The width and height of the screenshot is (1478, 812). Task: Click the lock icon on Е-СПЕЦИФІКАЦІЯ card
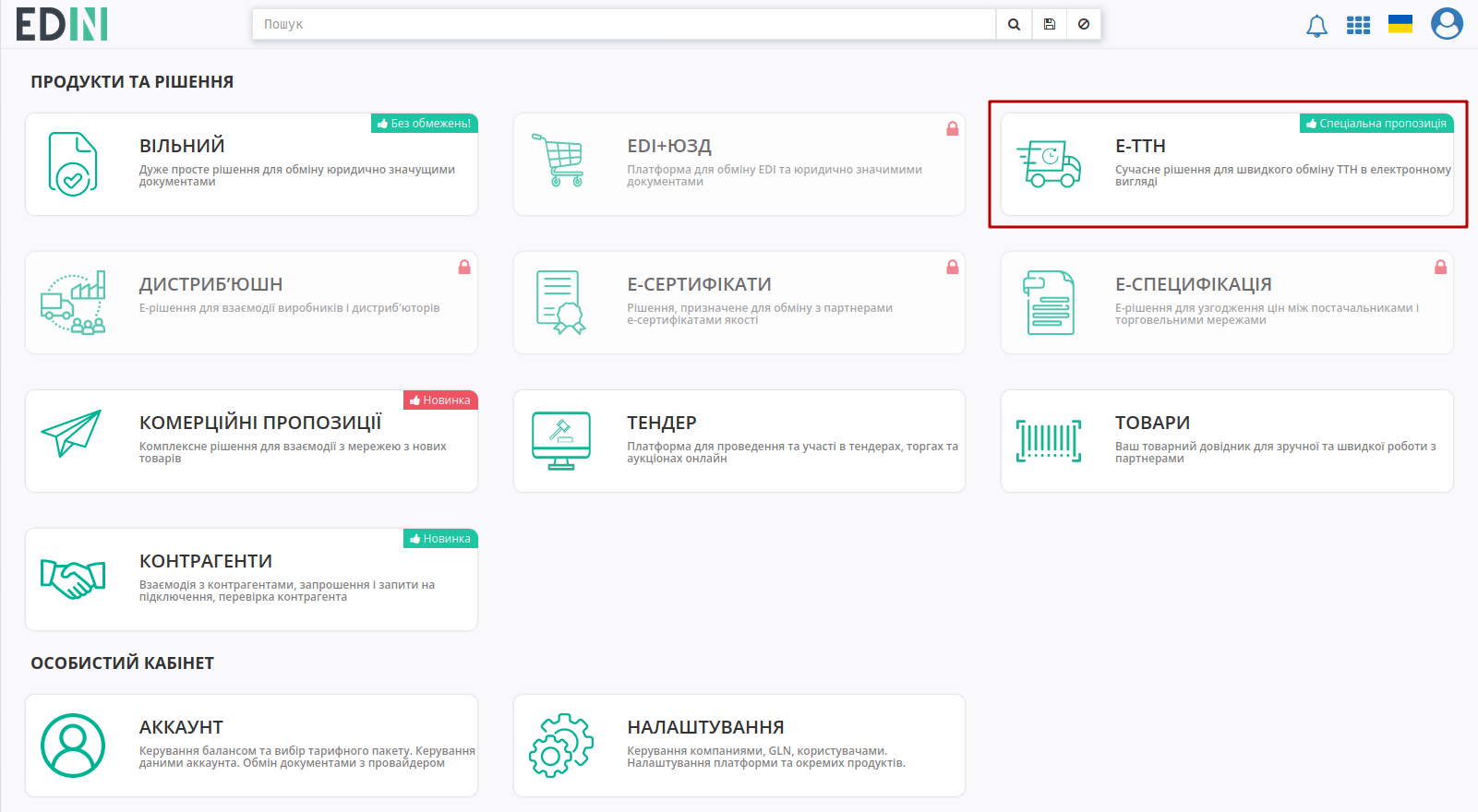[1440, 267]
